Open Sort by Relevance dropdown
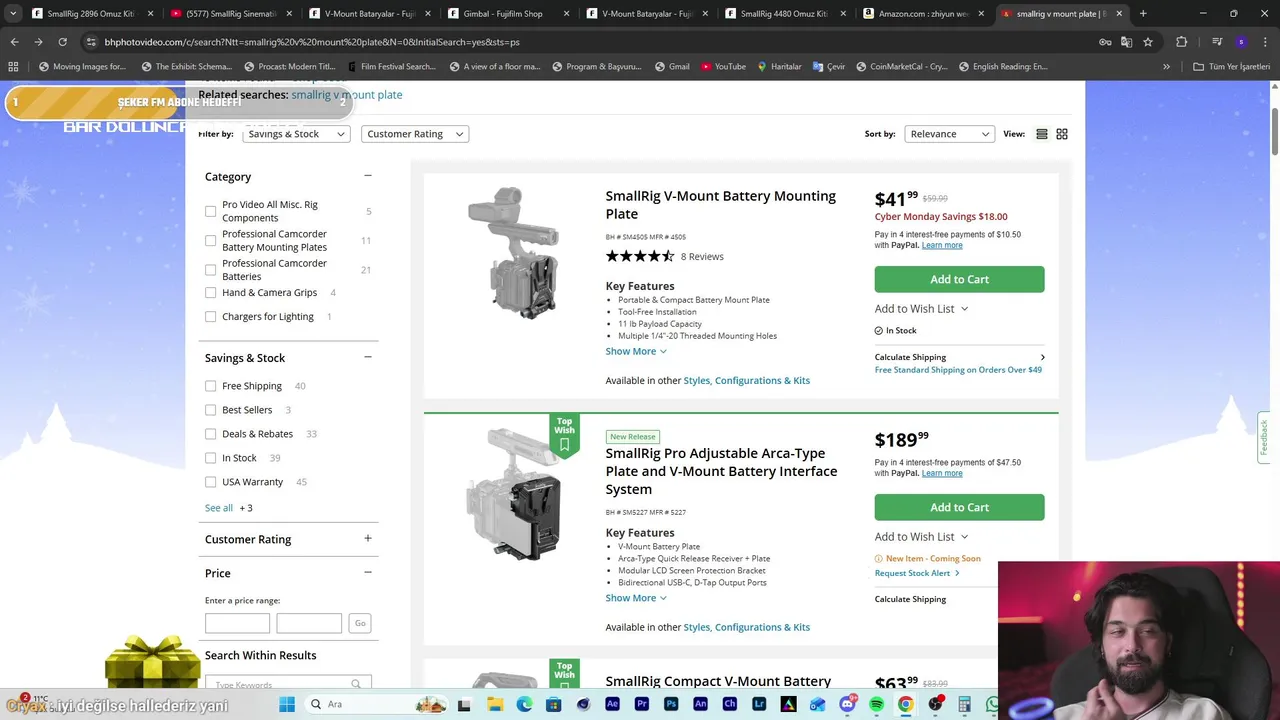 pyautogui.click(x=949, y=134)
